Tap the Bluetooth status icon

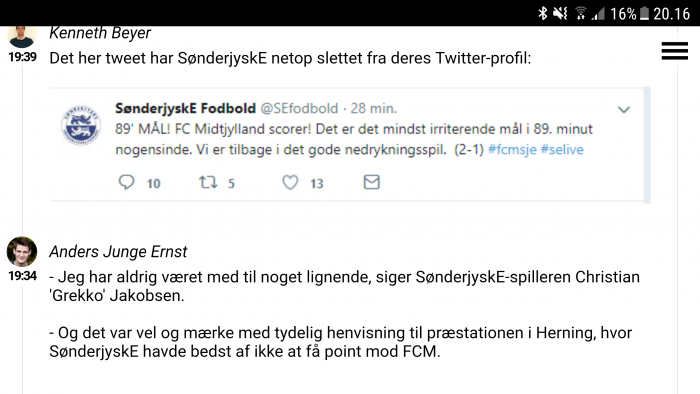542,13
